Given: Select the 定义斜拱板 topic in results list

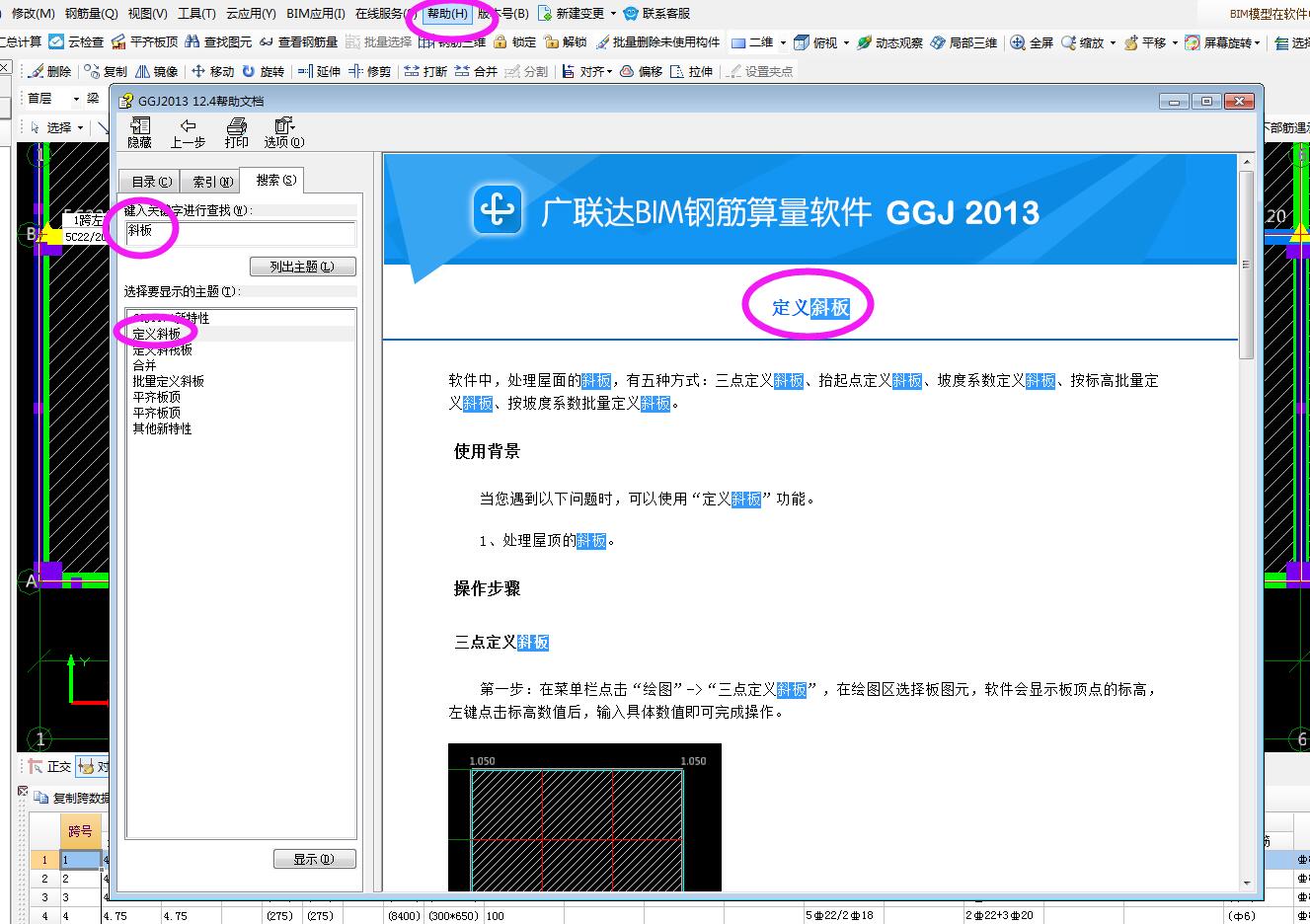Looking at the screenshot, I should (x=163, y=349).
